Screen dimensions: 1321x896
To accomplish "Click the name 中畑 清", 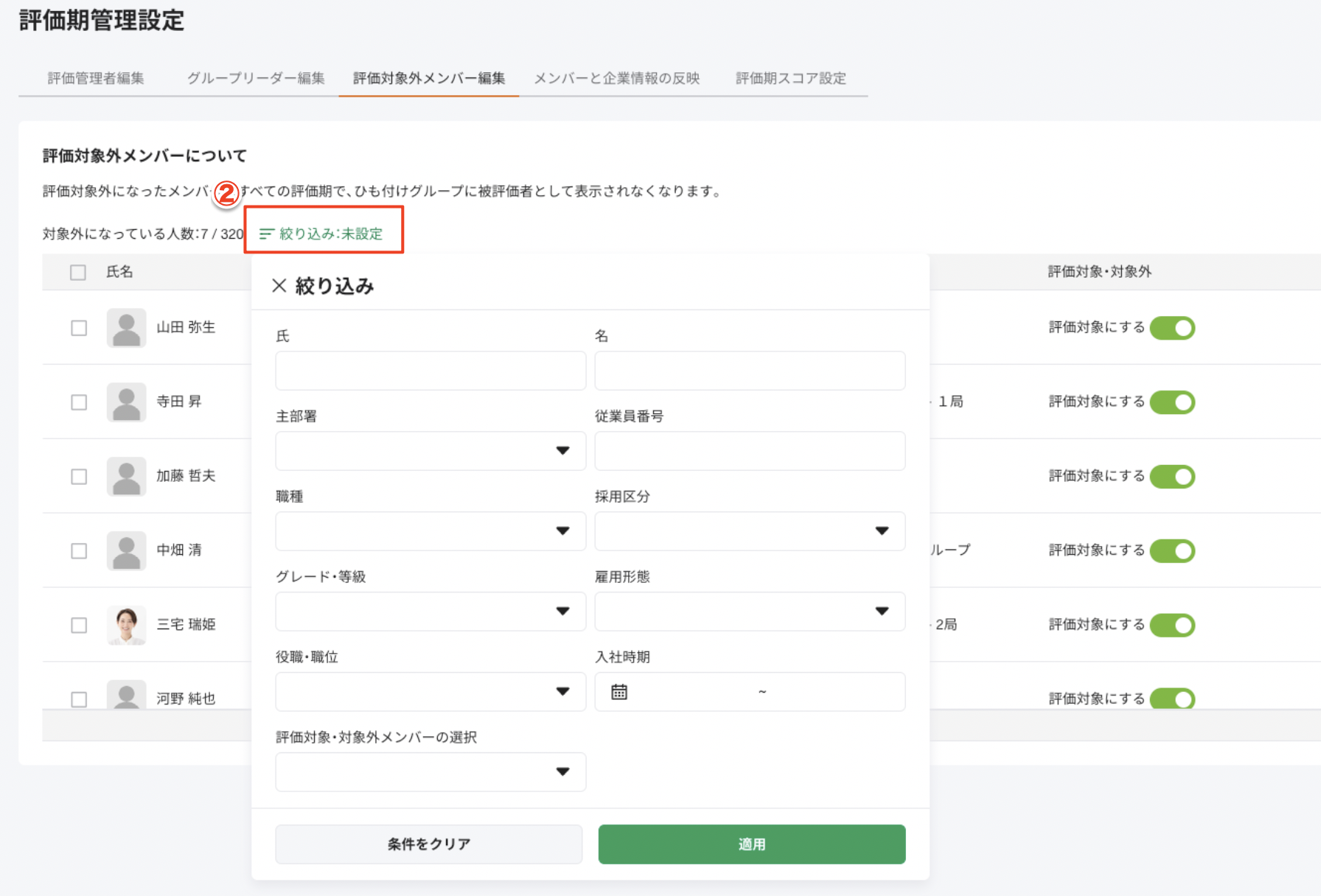I will pos(179,550).
